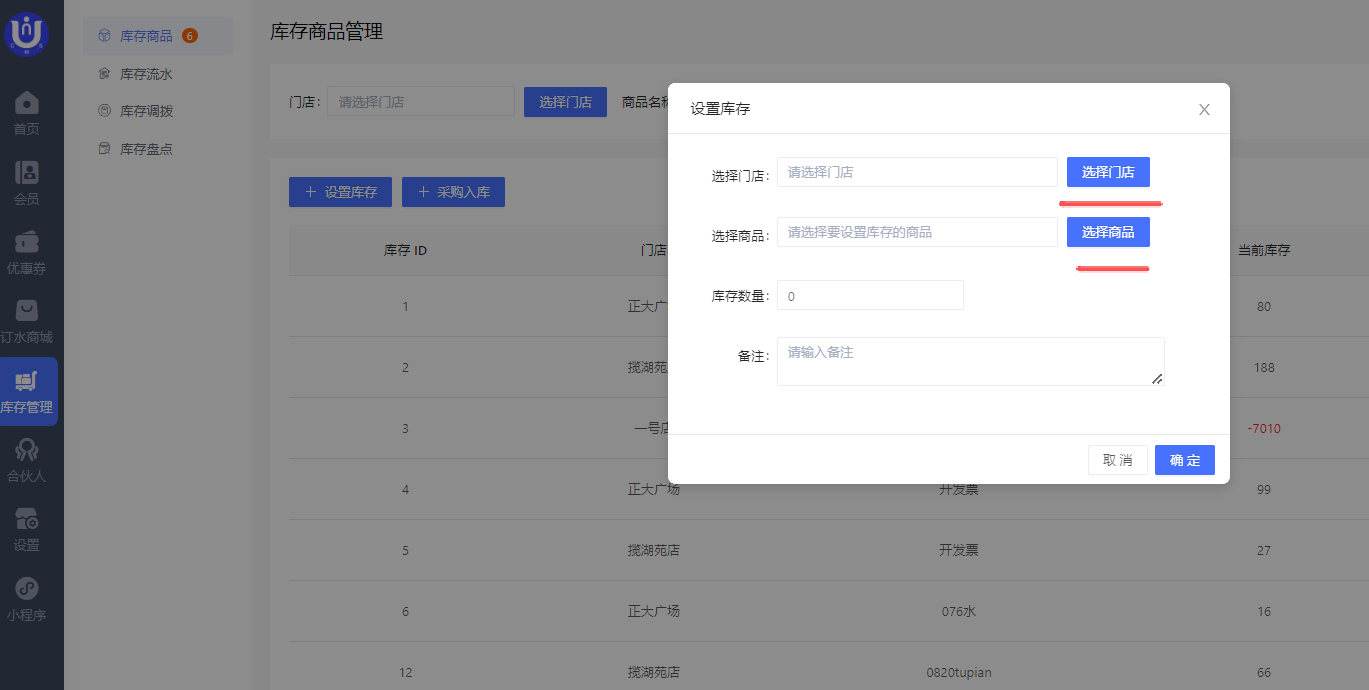1369x690 pixels.
Task: Cancel the dialog using 取消 button
Action: (x=1117, y=460)
